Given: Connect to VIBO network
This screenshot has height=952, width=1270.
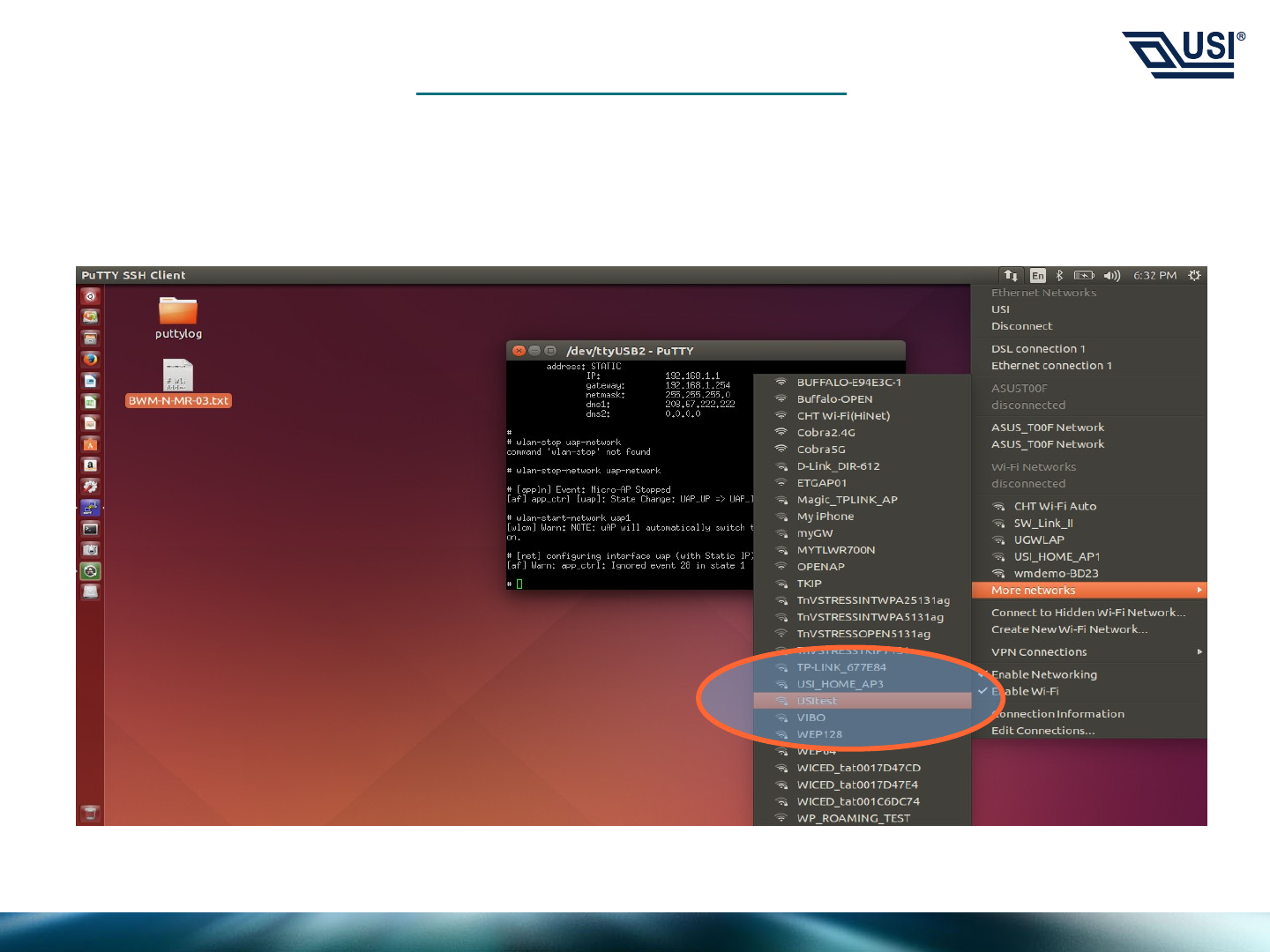Looking at the screenshot, I should click(863, 718).
